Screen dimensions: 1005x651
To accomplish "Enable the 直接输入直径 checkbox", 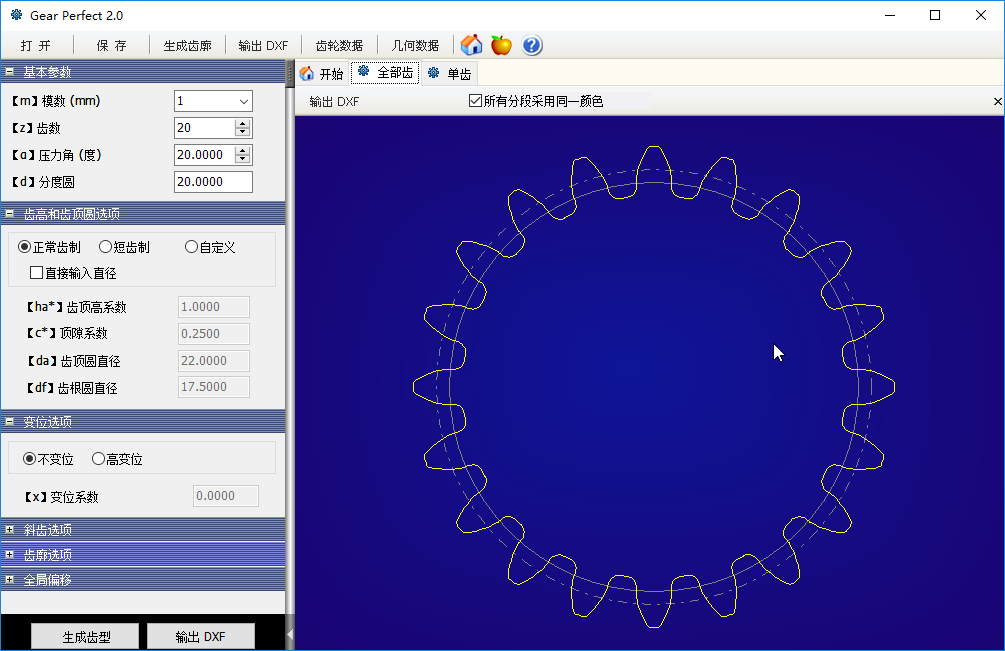I will [x=37, y=273].
